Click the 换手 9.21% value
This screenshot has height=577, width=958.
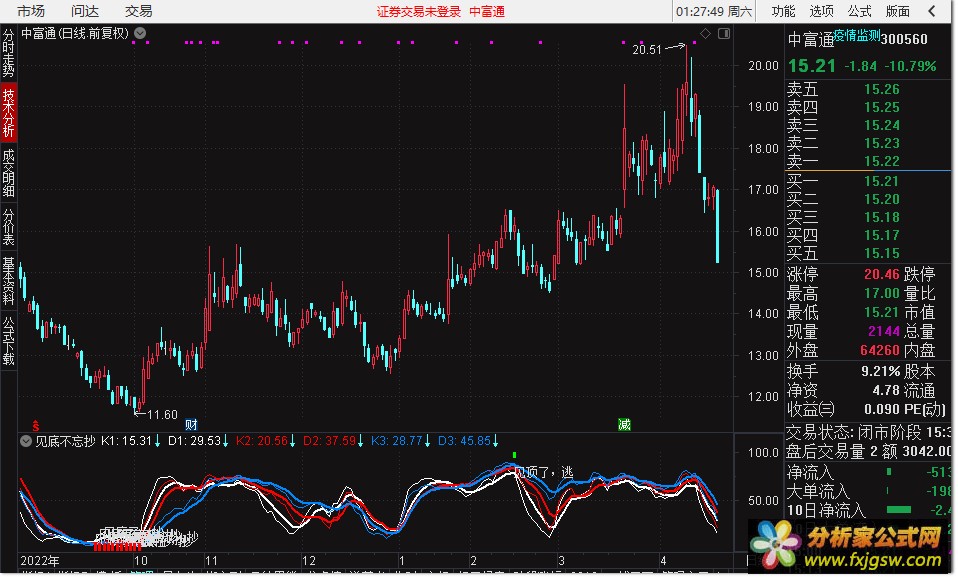(881, 371)
